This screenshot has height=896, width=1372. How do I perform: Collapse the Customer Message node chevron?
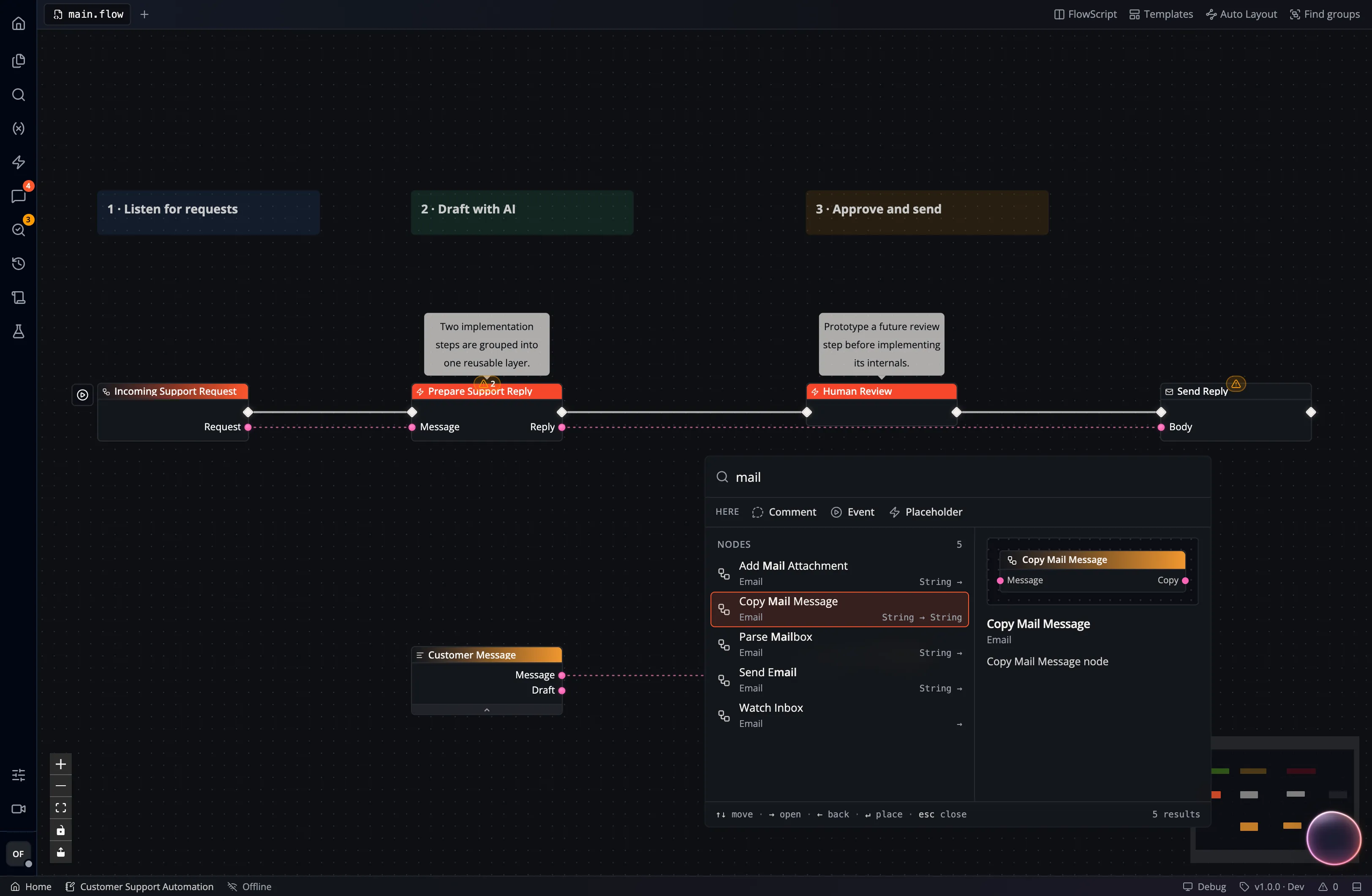(487, 710)
